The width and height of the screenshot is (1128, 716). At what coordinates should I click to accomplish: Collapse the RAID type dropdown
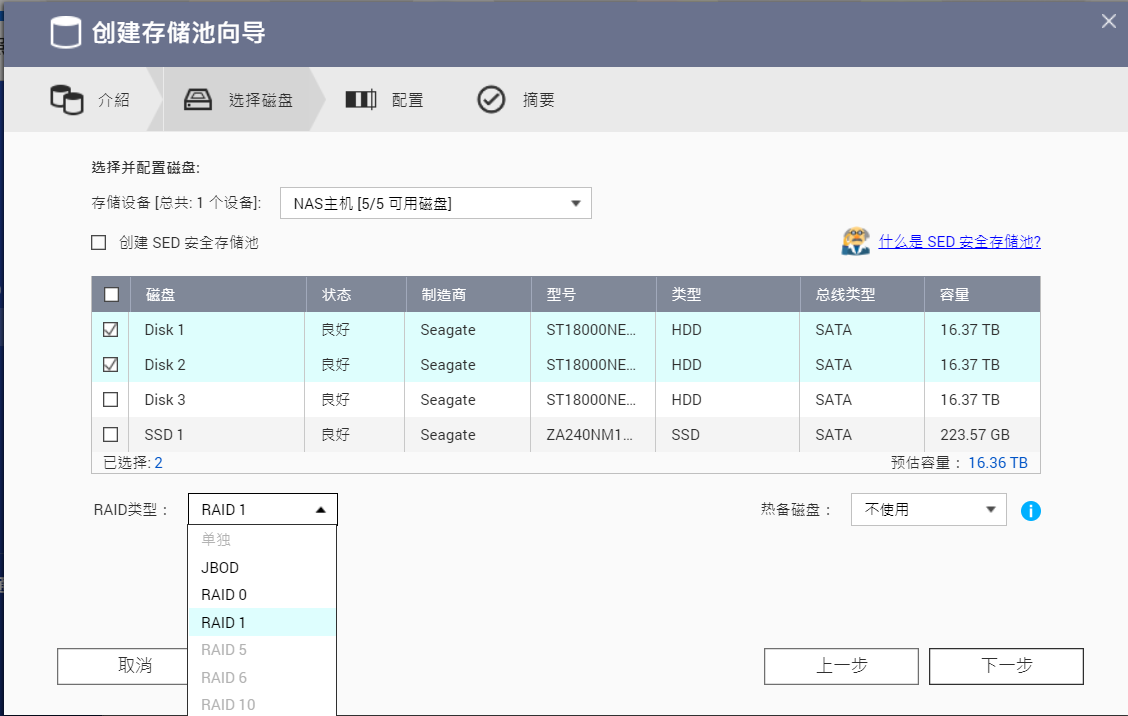263,509
